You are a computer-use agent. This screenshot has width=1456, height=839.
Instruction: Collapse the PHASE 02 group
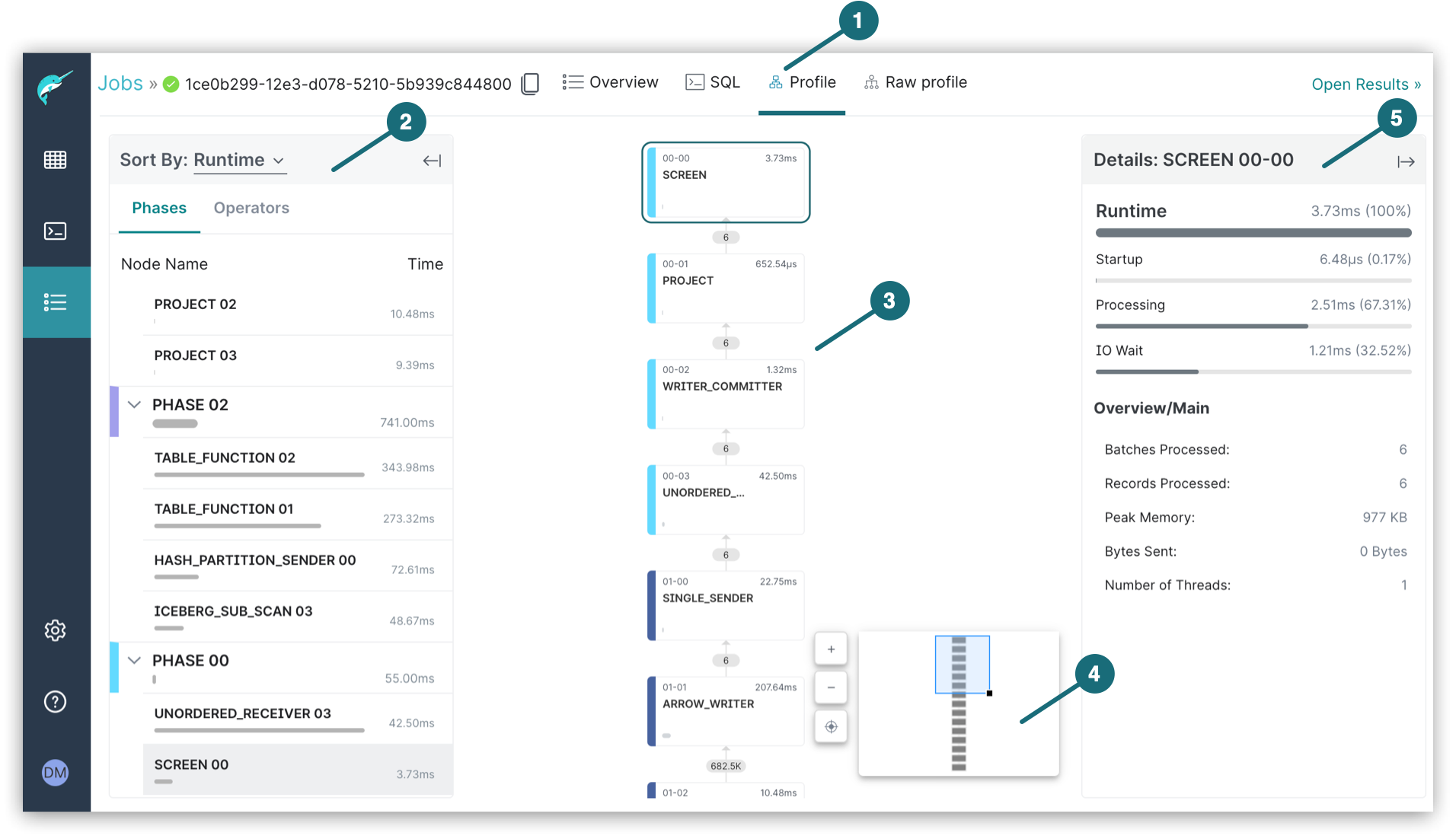point(135,405)
